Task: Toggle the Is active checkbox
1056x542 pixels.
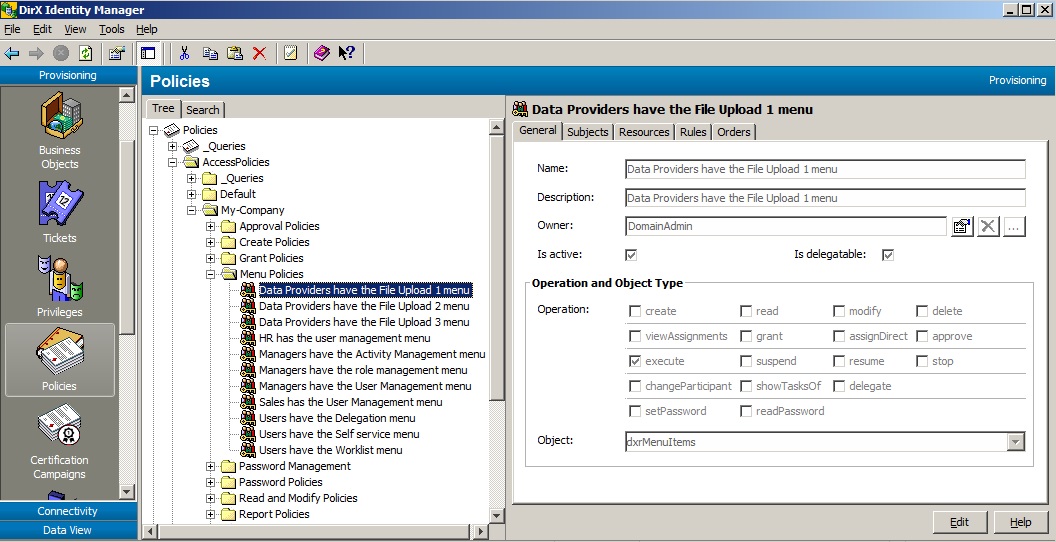Action: point(631,255)
